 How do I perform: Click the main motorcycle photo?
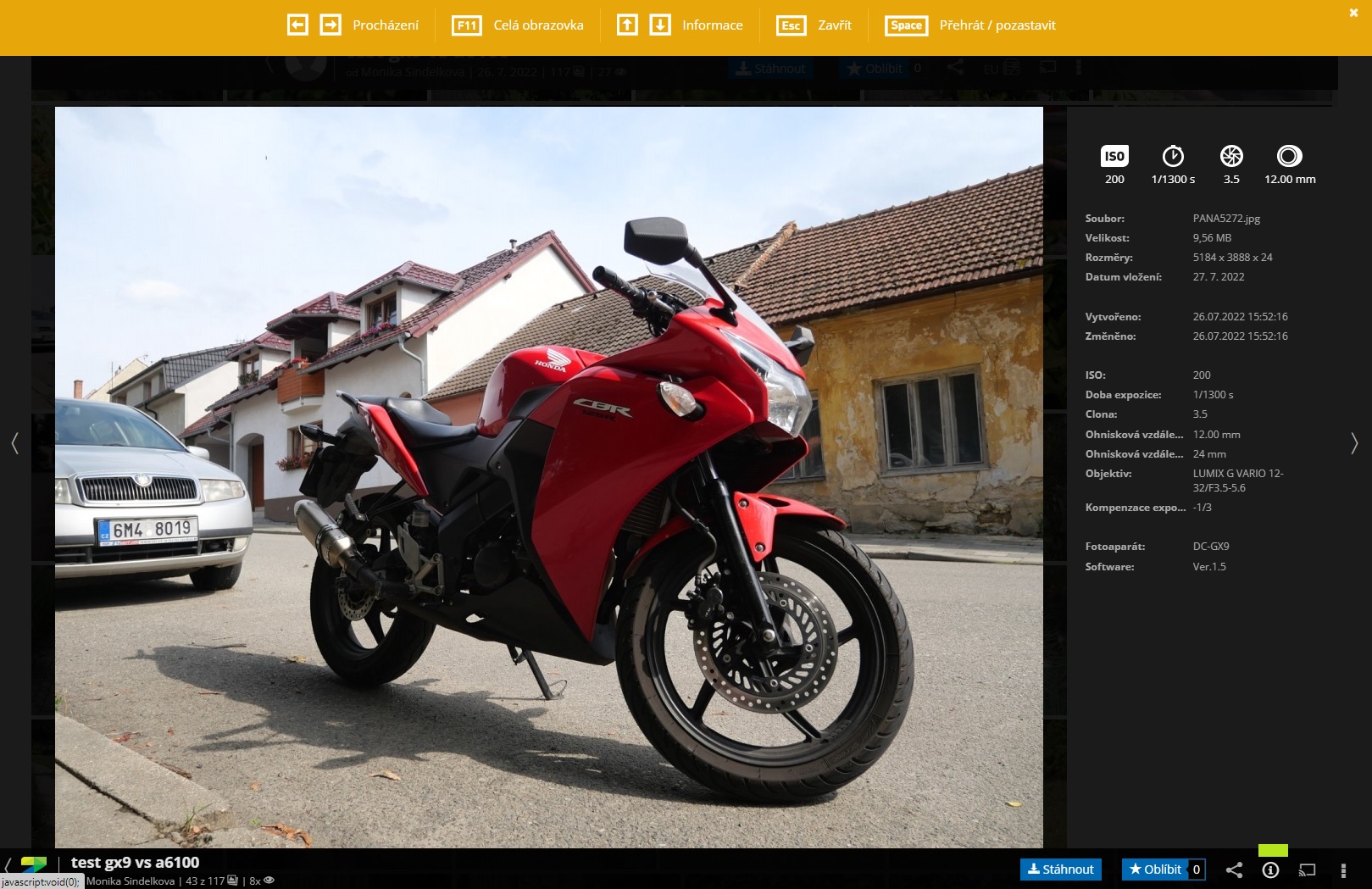coord(548,476)
